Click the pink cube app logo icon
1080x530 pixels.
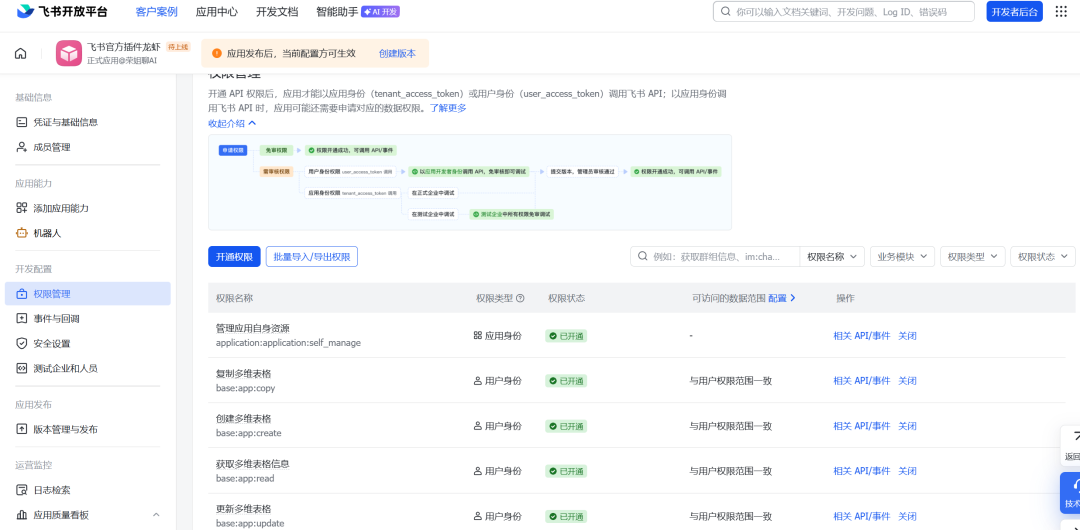click(69, 53)
